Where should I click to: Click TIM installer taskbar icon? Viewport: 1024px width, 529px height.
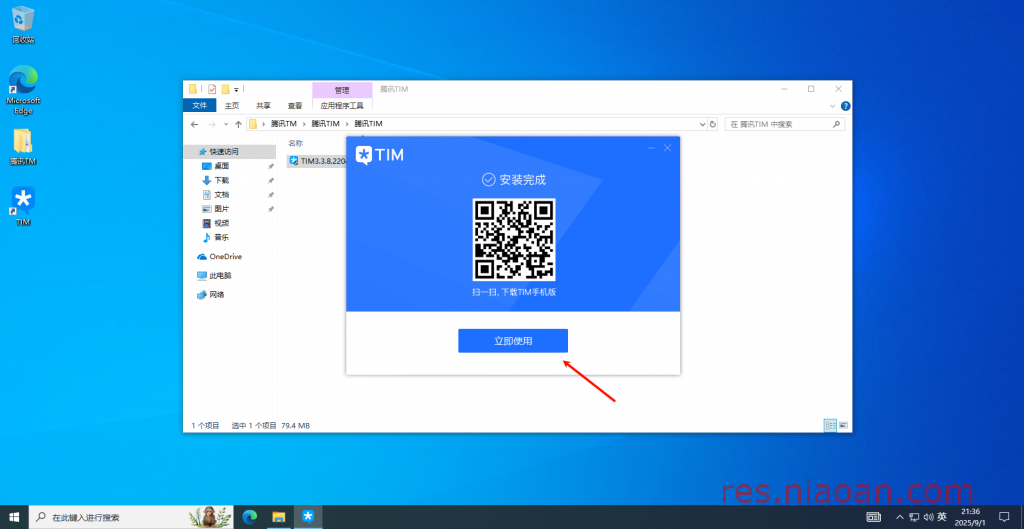click(308, 517)
